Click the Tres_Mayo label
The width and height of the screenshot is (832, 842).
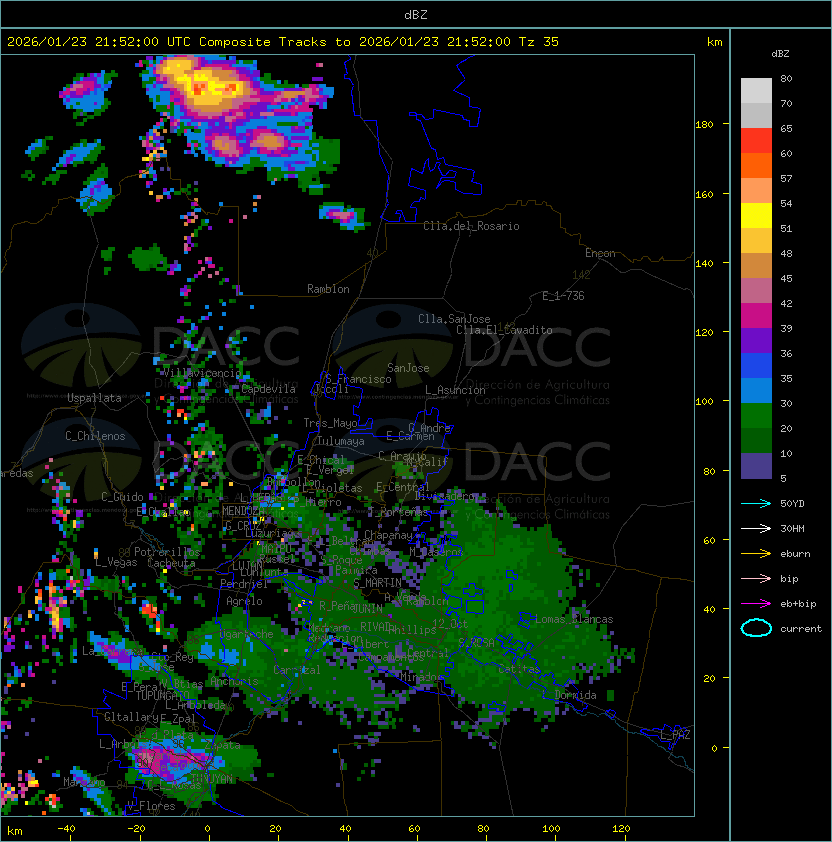click(x=330, y=423)
